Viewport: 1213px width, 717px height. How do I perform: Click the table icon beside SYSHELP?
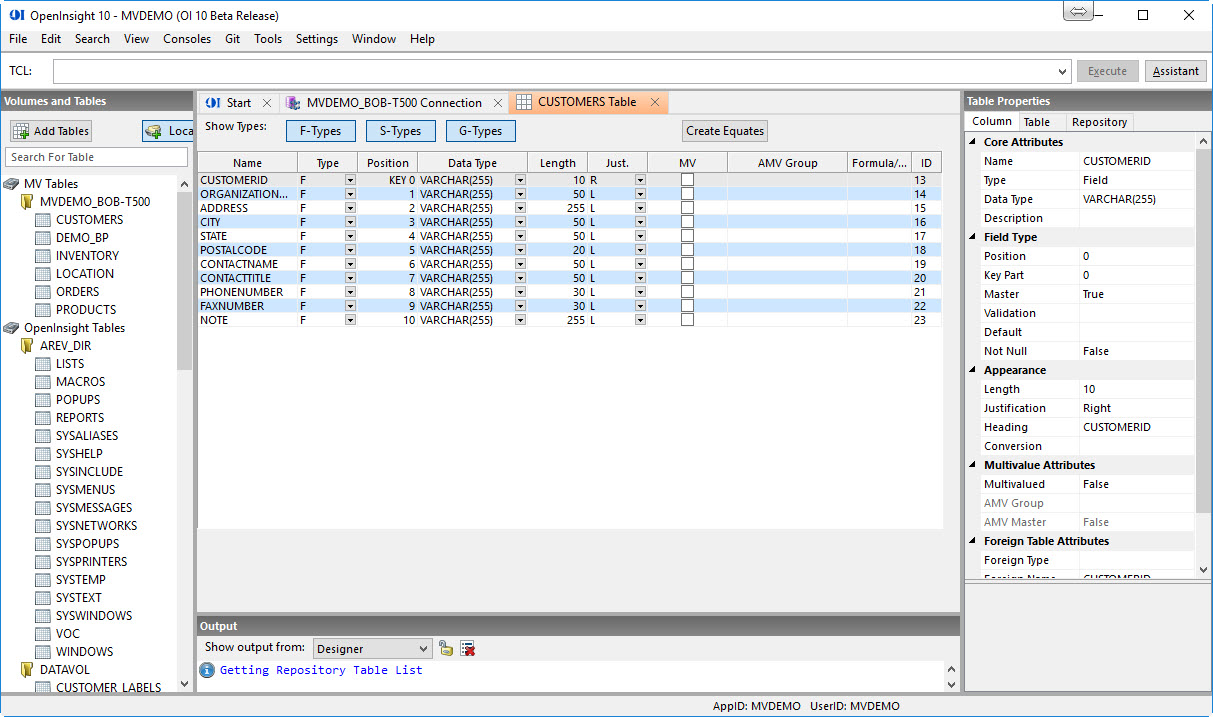(x=43, y=454)
